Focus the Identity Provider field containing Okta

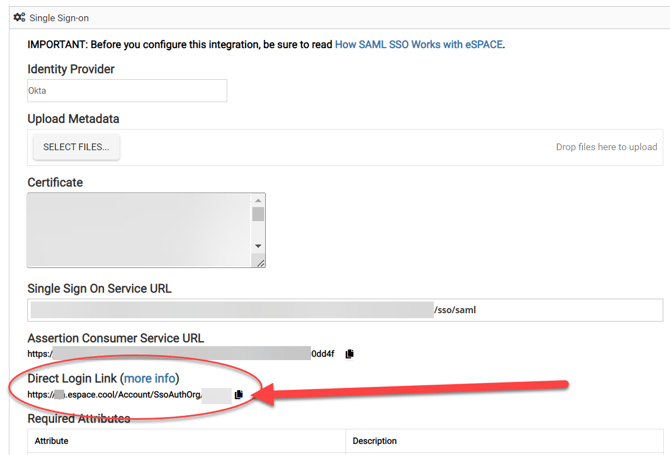pos(127,91)
